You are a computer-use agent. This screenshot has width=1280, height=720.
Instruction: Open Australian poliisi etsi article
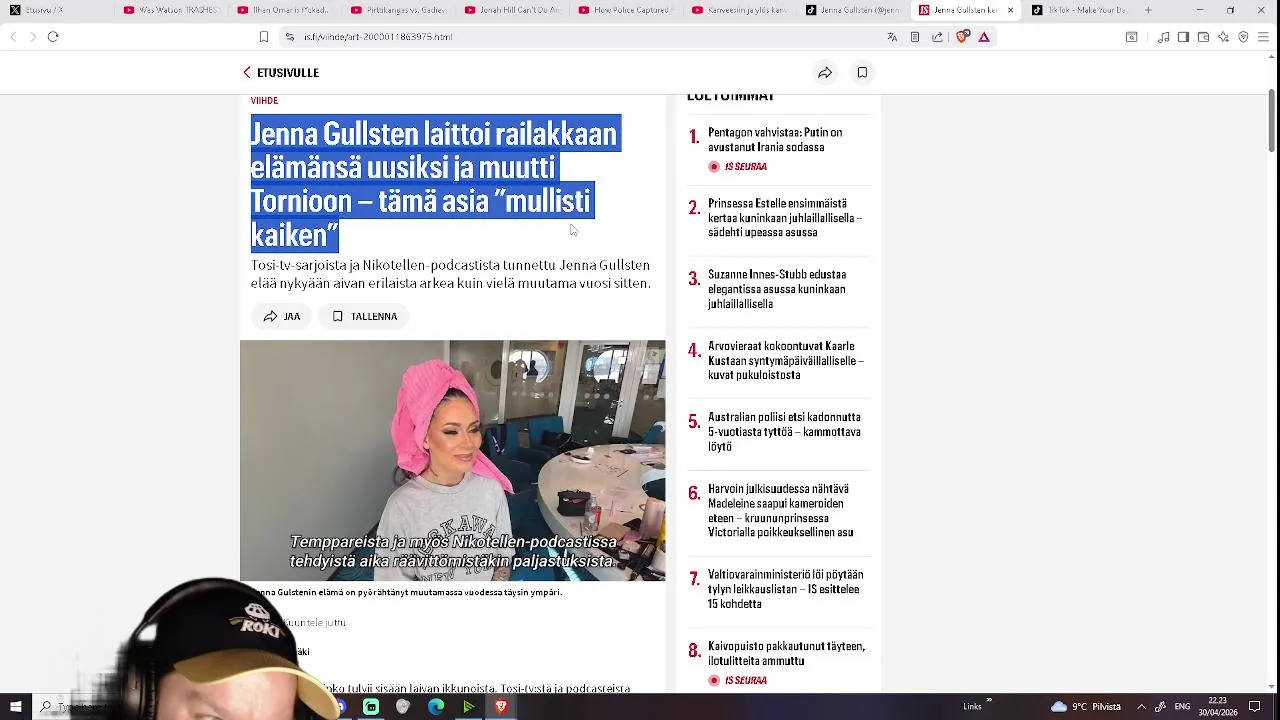(x=784, y=432)
